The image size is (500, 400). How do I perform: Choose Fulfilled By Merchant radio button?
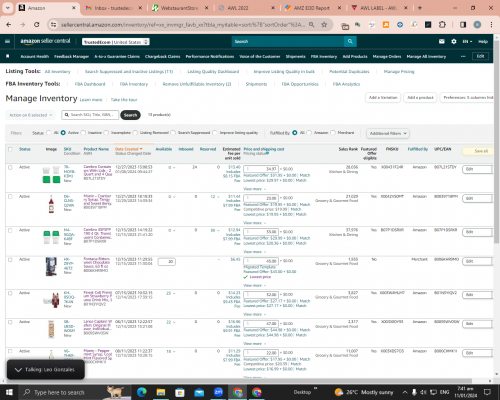333,133
